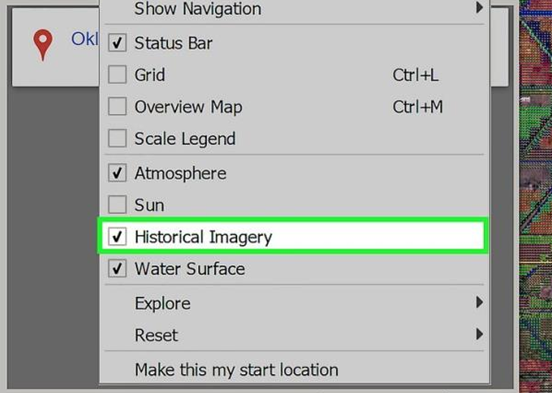Click the Okl search result link
This screenshot has height=393, width=552.
[x=84, y=39]
